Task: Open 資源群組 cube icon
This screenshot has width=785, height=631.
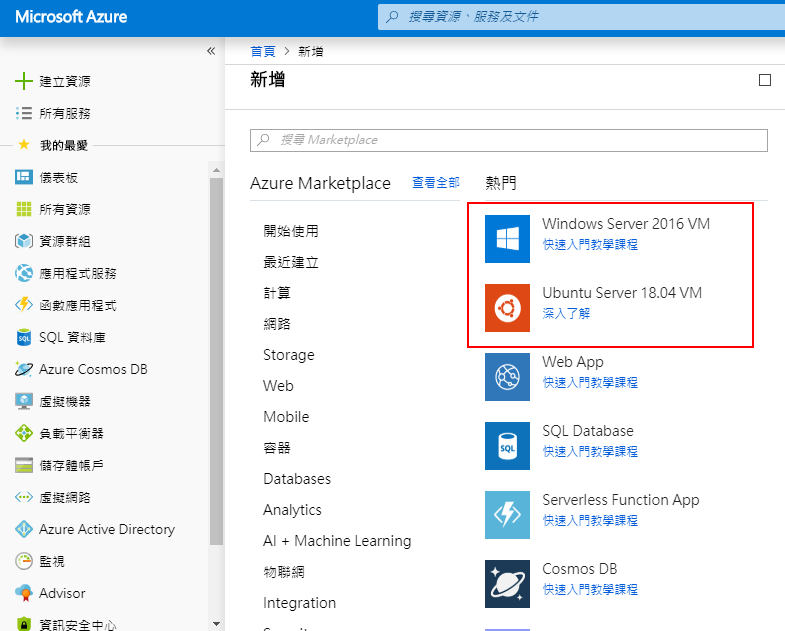Action: pyautogui.click(x=24, y=241)
